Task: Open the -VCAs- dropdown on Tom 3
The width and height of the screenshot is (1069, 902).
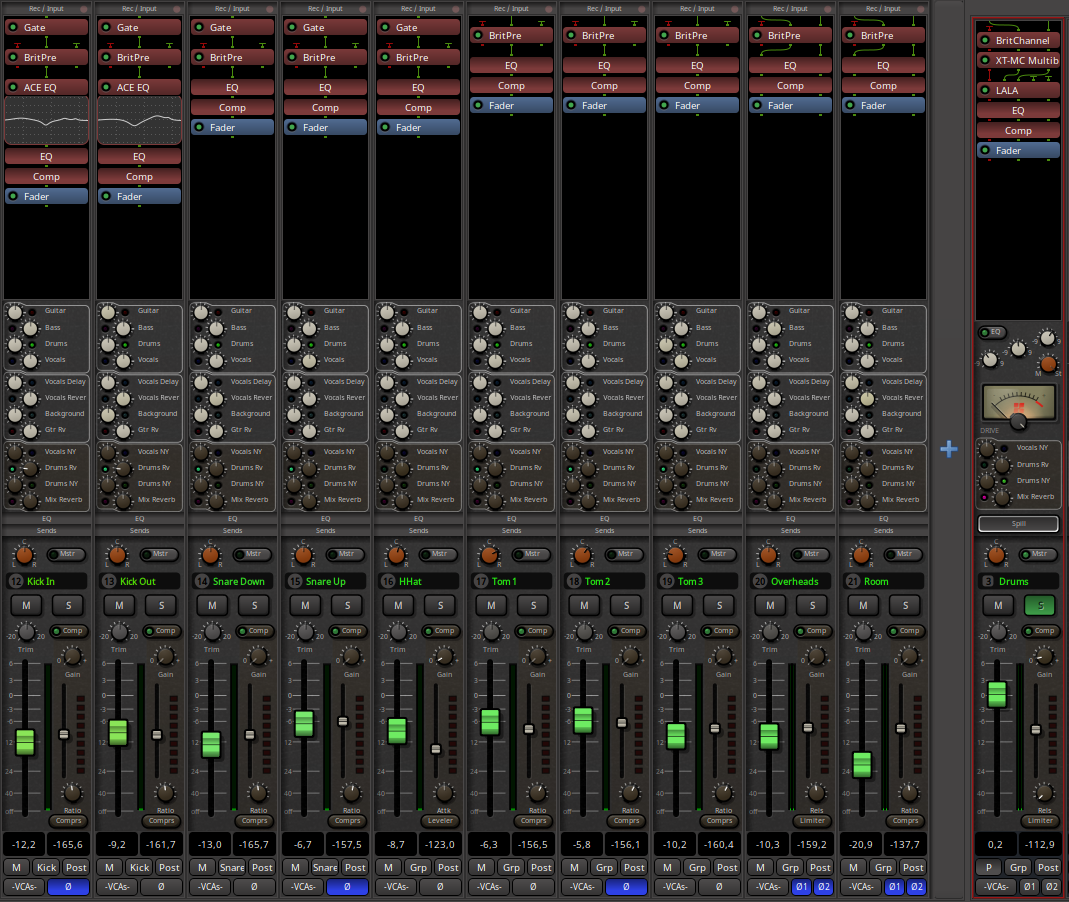Action: click(x=674, y=887)
